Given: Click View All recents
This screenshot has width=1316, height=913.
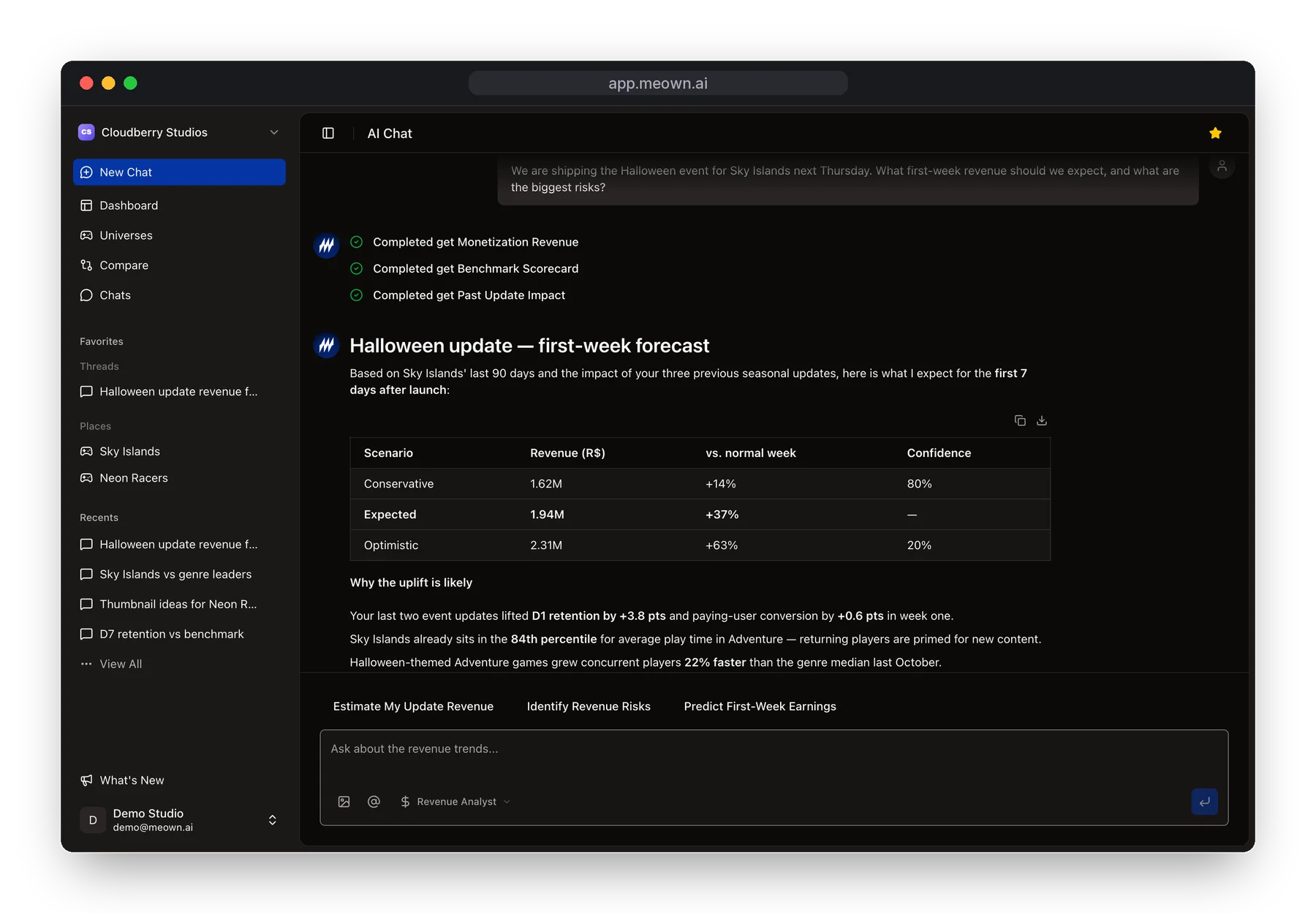Looking at the screenshot, I should coord(179,664).
